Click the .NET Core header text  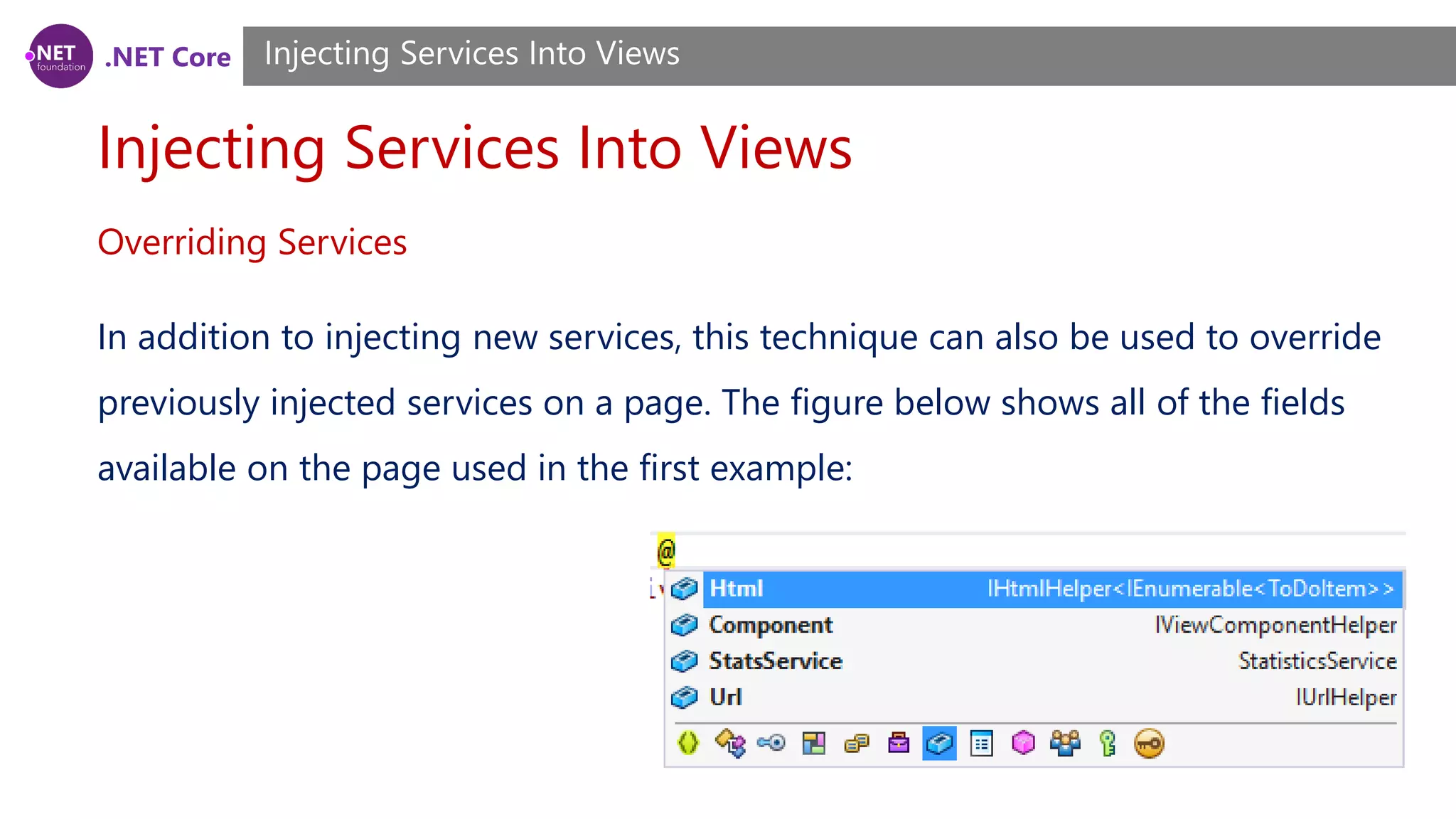(x=168, y=57)
